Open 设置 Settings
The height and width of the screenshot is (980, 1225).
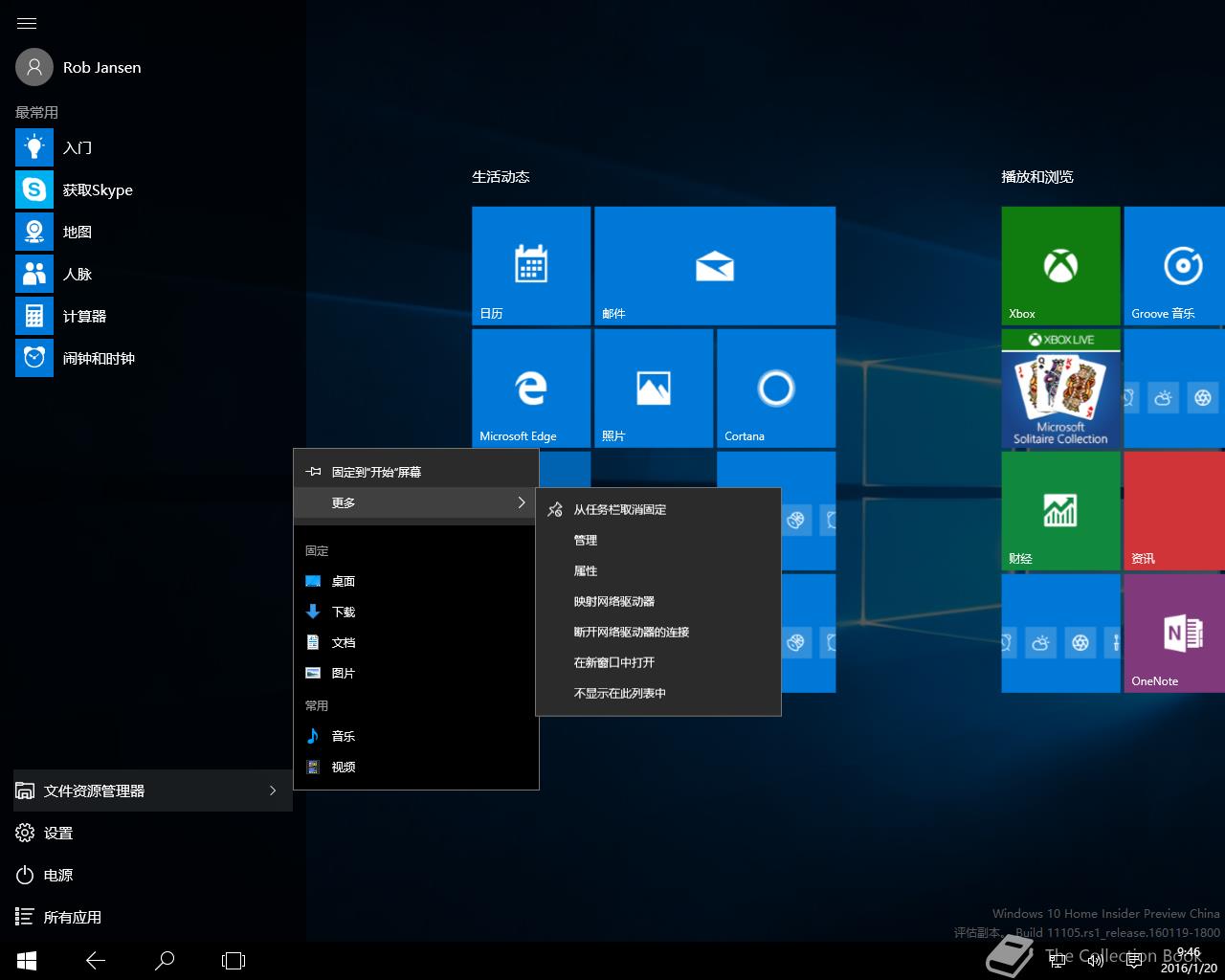pyautogui.click(x=153, y=833)
